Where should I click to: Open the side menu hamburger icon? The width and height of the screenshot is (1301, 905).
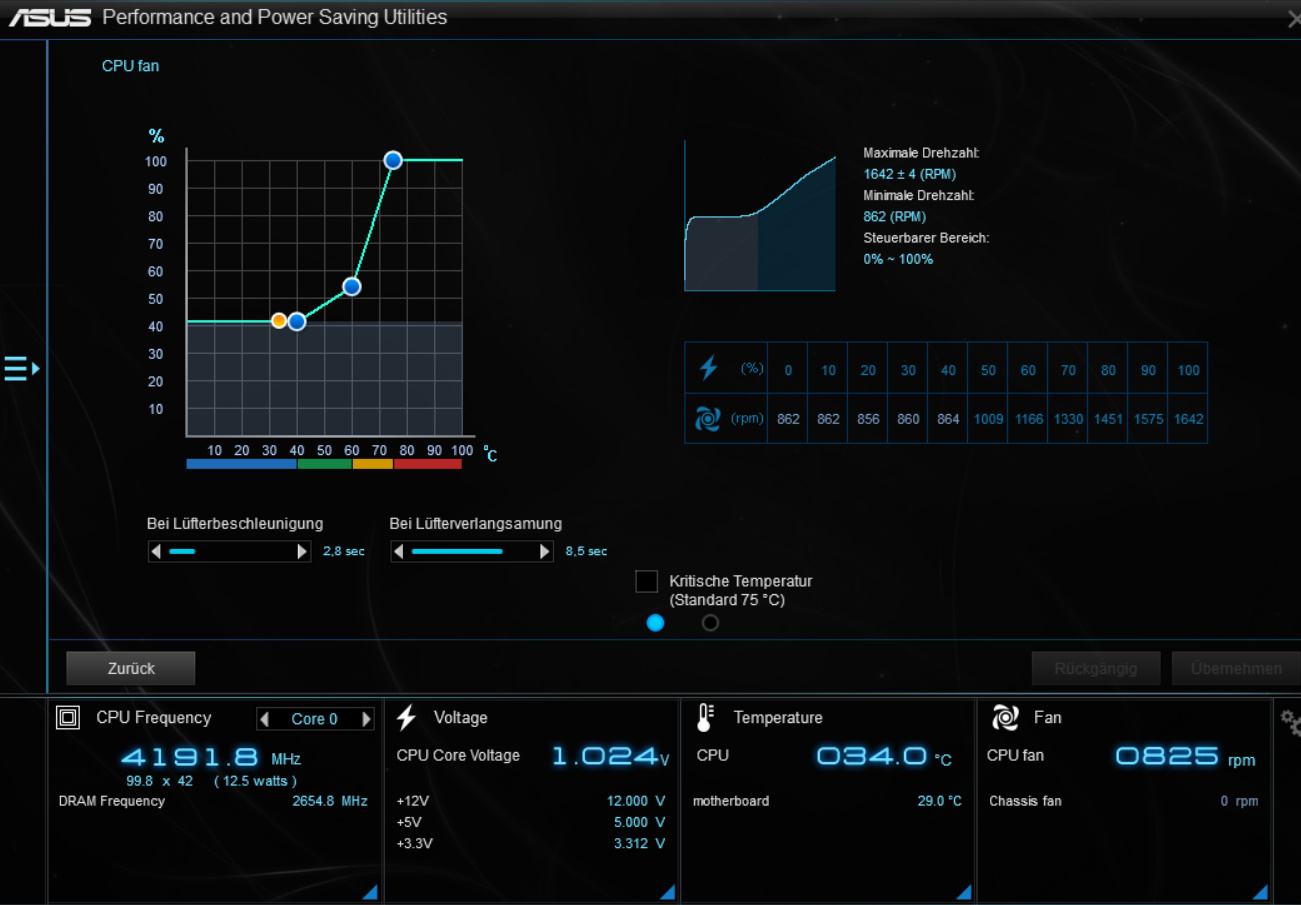[21, 369]
